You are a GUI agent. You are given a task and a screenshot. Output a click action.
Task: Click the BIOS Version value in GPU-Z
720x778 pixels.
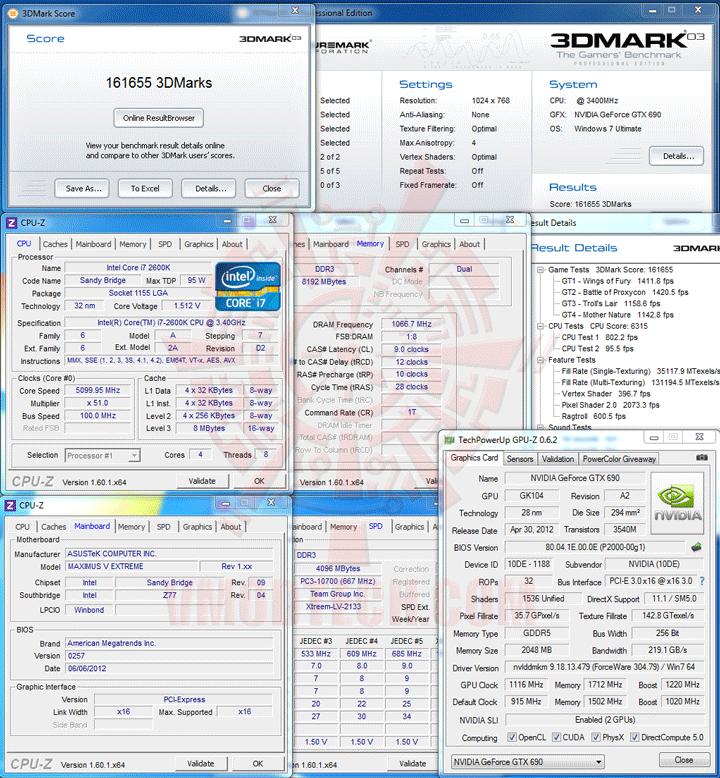pos(595,547)
